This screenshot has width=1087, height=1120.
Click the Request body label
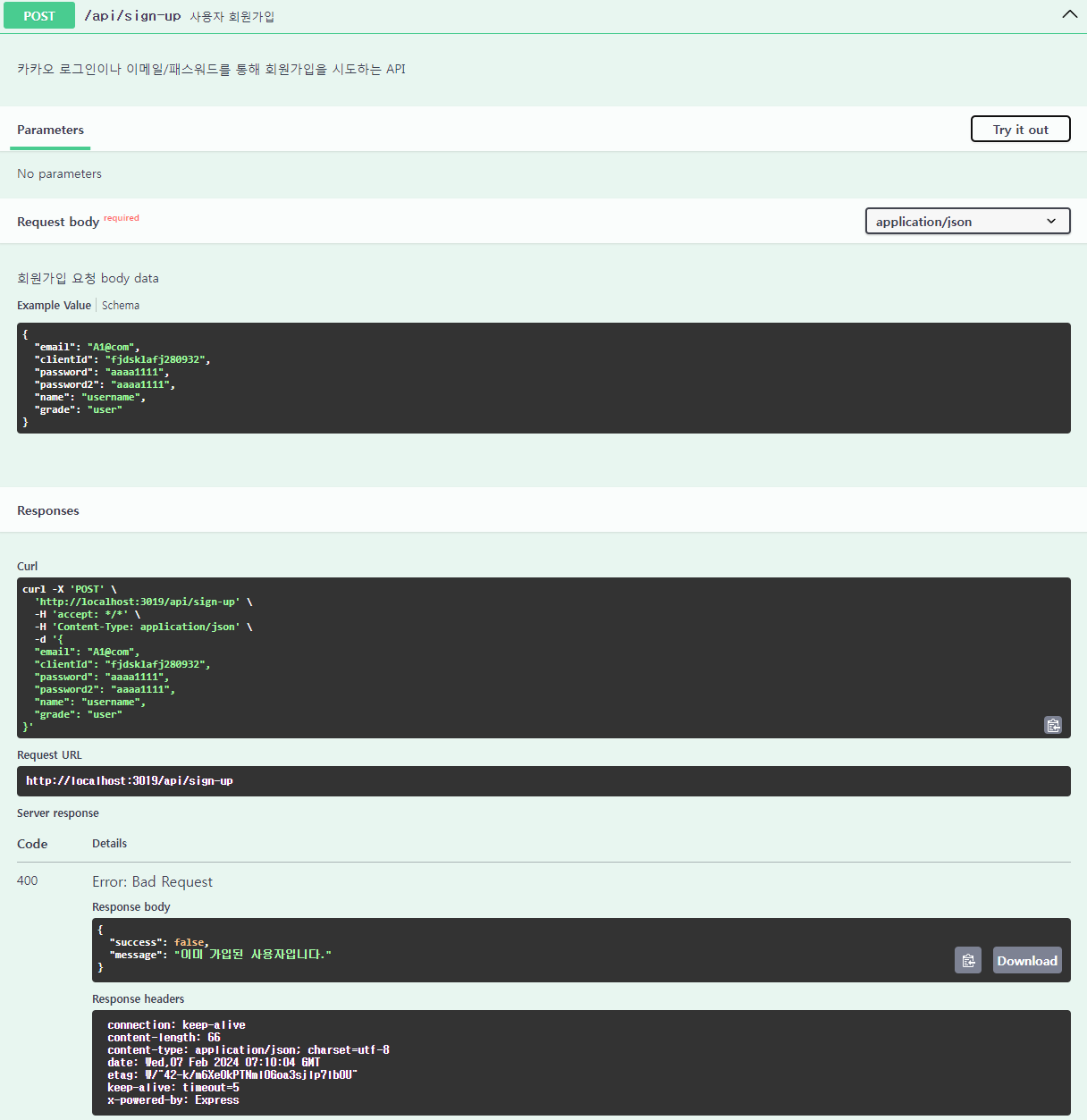[58, 222]
